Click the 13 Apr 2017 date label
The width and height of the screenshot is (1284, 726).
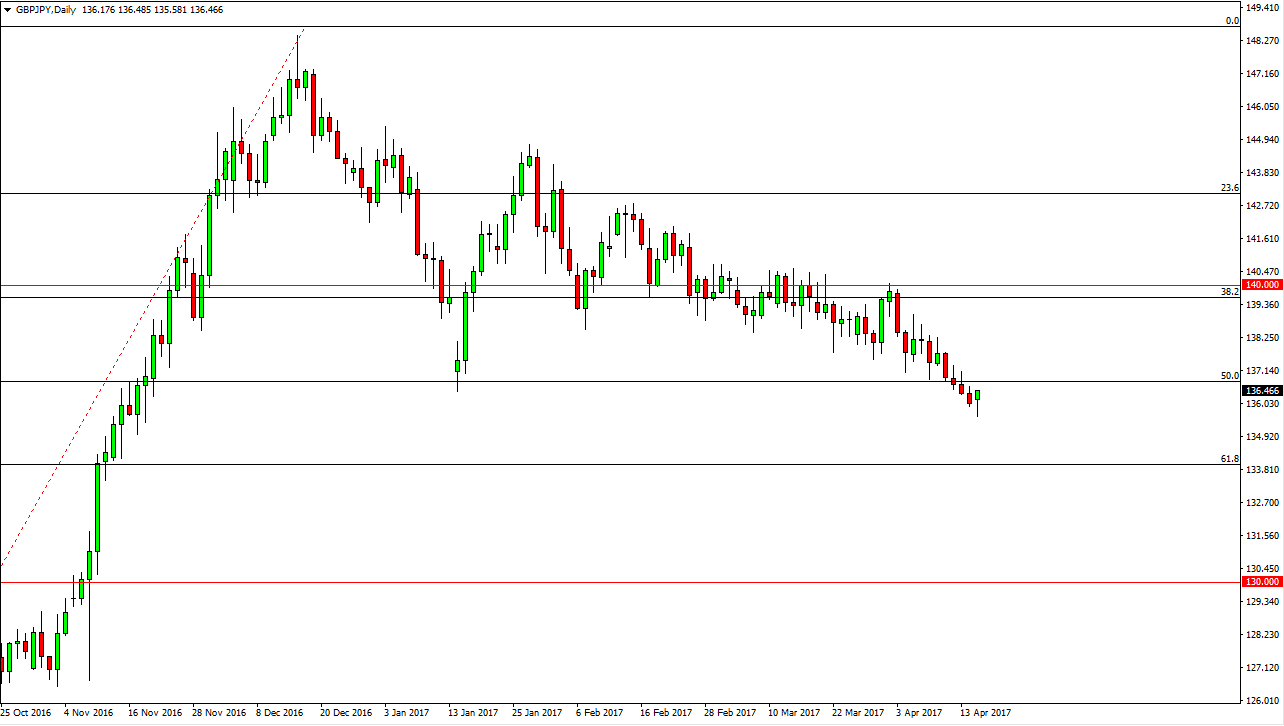[985, 713]
